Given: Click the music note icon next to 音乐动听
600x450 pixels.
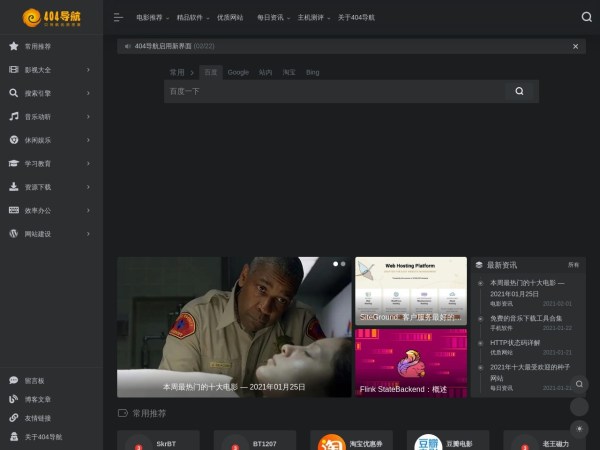Looking at the screenshot, I should point(14,116).
